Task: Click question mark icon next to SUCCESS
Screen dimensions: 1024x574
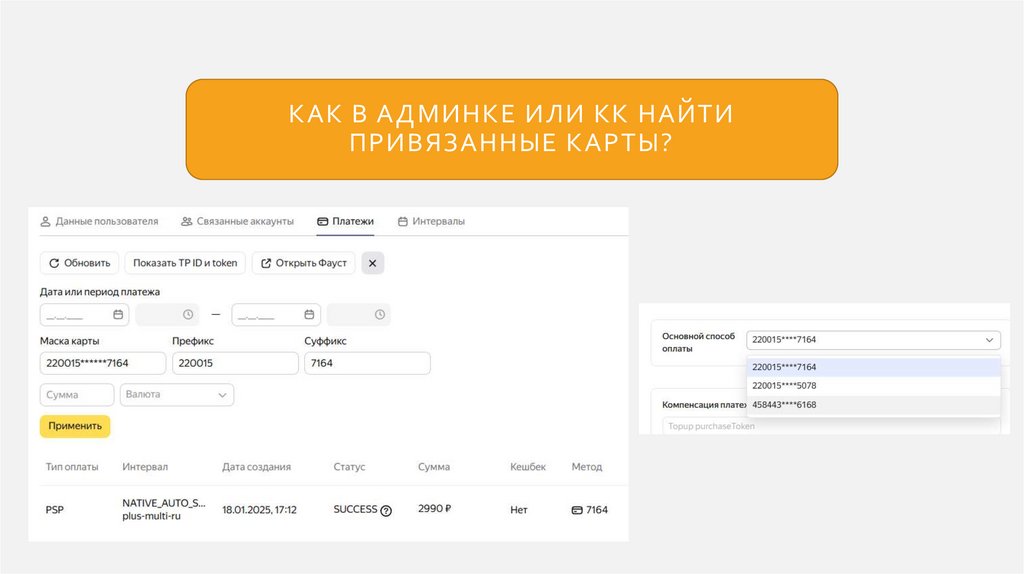Action: [x=386, y=511]
